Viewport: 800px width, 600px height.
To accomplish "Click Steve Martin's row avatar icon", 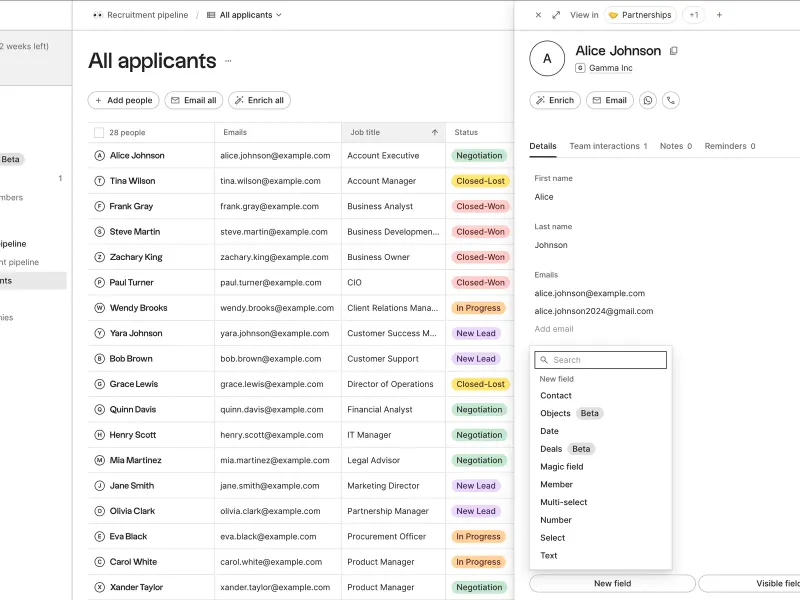I will 100,232.
